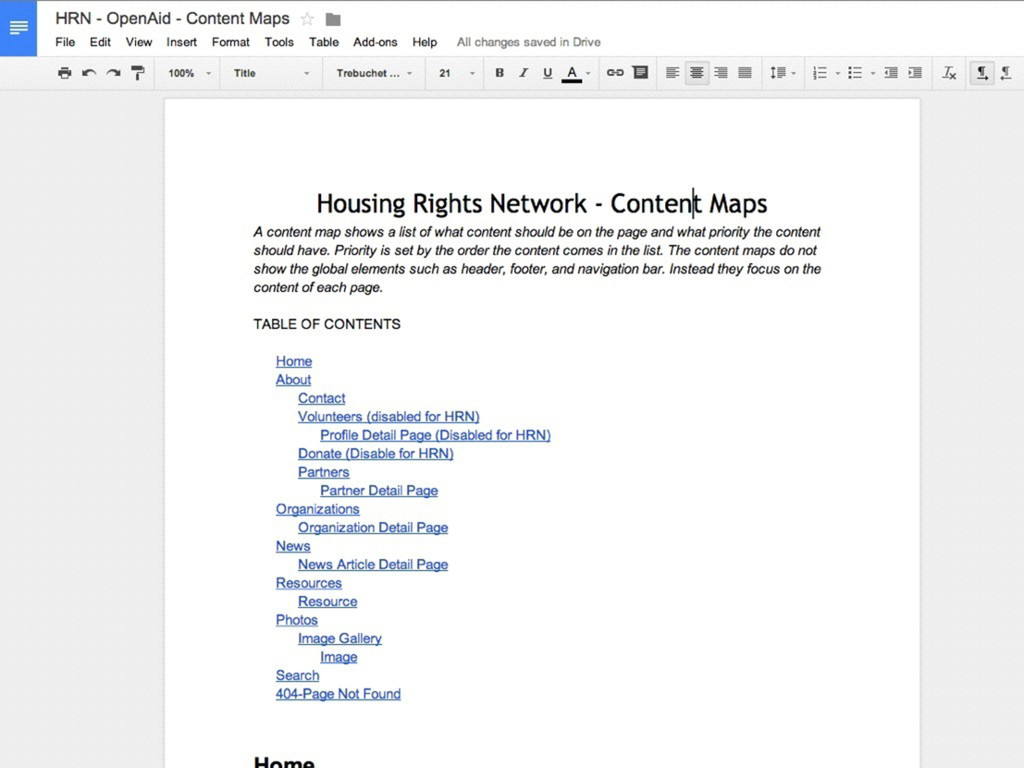1024x768 pixels.
Task: Open the Format menu
Action: coord(231,42)
